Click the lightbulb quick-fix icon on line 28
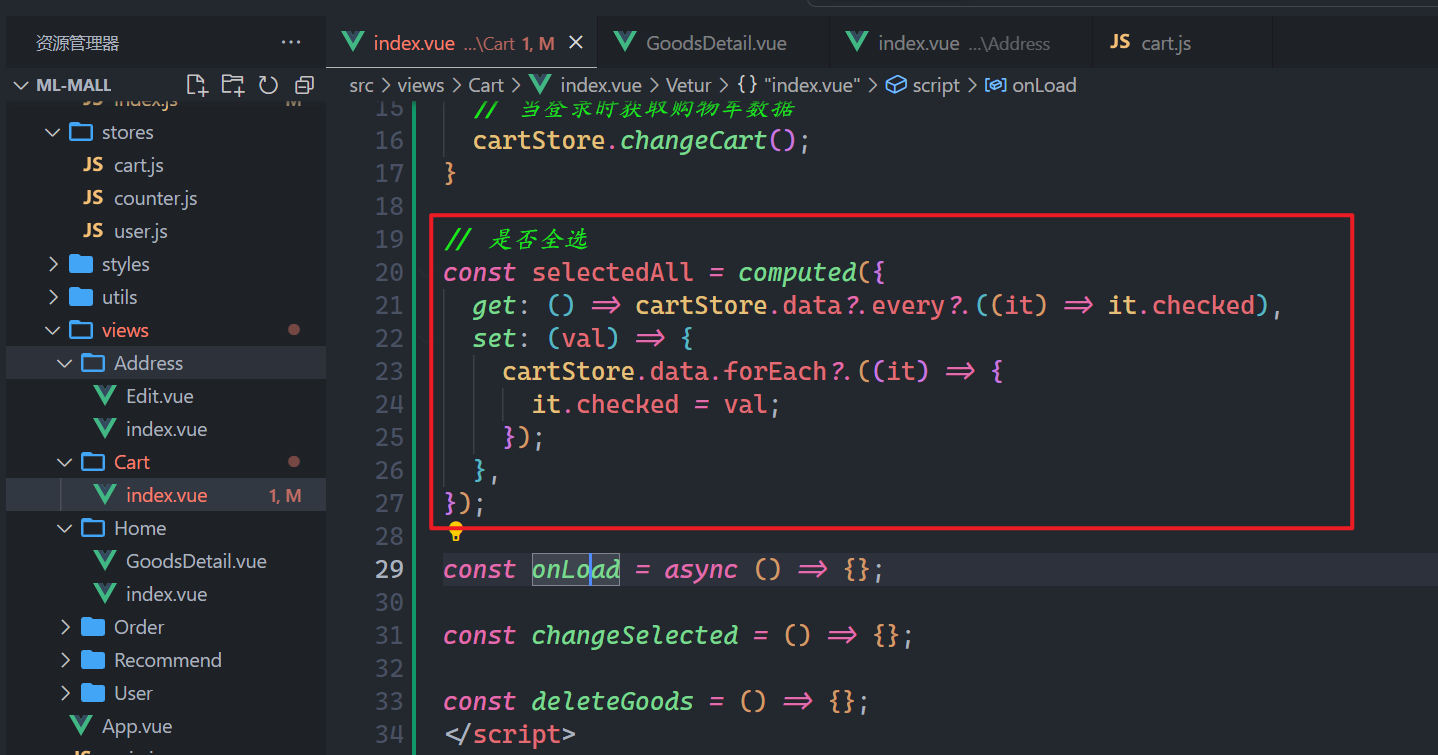Screen dimensions: 1438x755 [456, 531]
